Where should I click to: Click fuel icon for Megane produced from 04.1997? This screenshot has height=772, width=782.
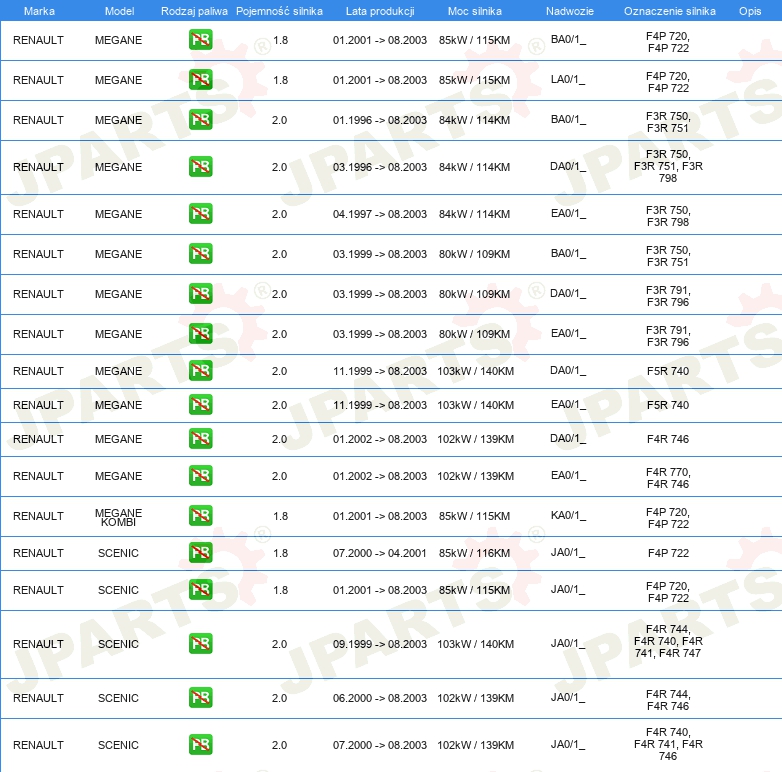[200, 214]
